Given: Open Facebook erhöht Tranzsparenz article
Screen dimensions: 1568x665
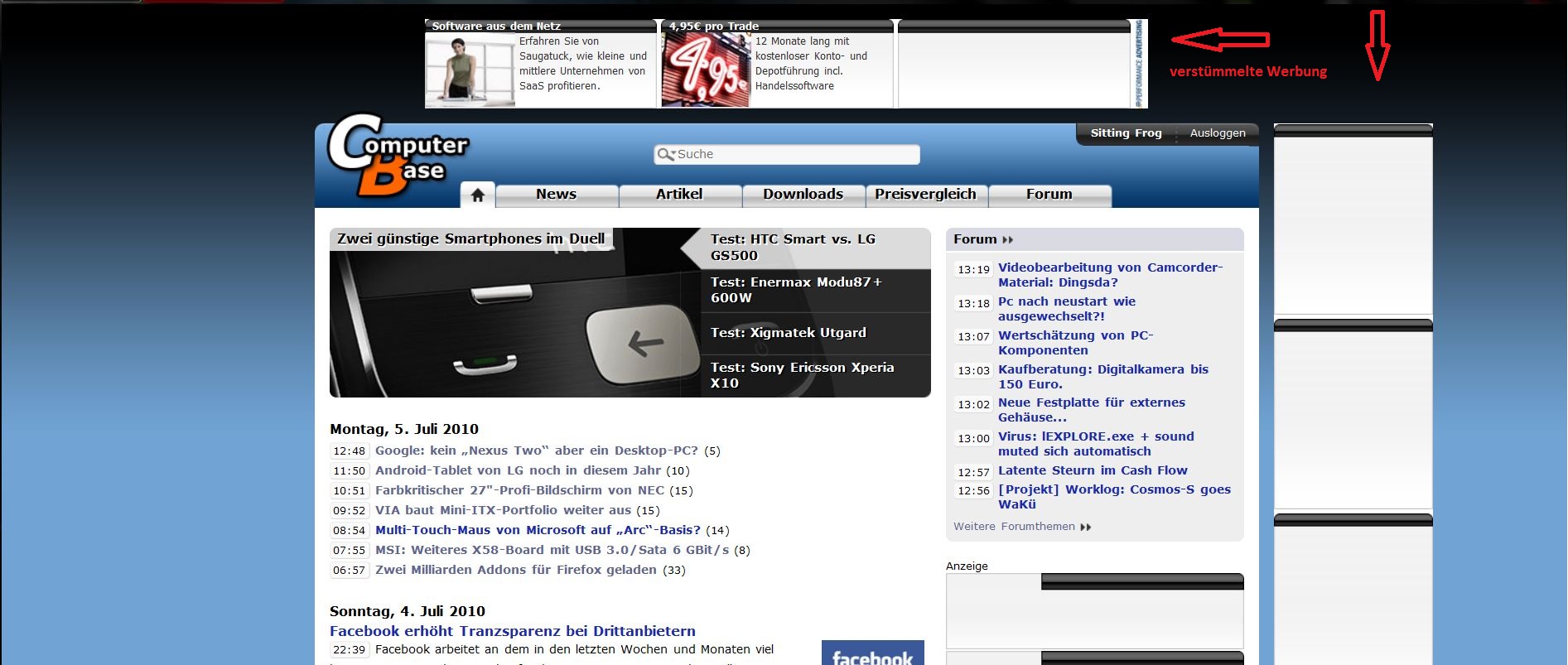Looking at the screenshot, I should pyautogui.click(x=513, y=632).
